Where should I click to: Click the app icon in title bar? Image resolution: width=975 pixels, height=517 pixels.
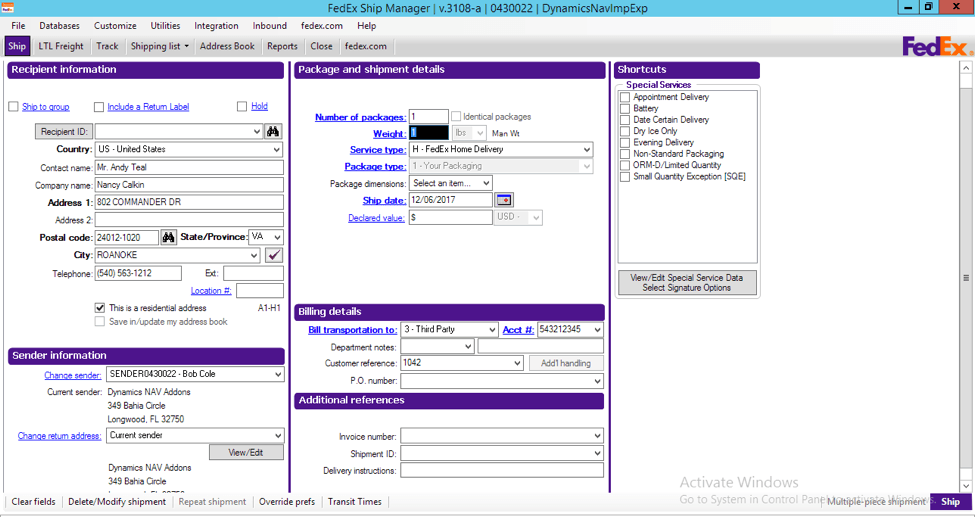[7, 8]
